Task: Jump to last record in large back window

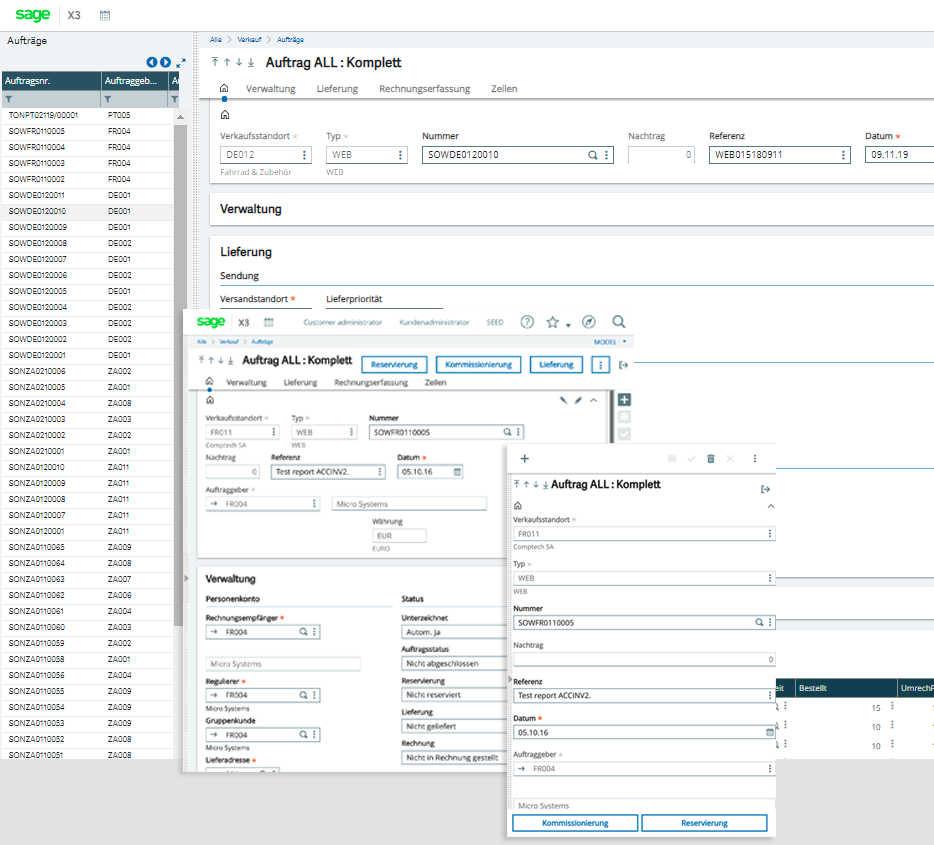Action: click(x=251, y=62)
